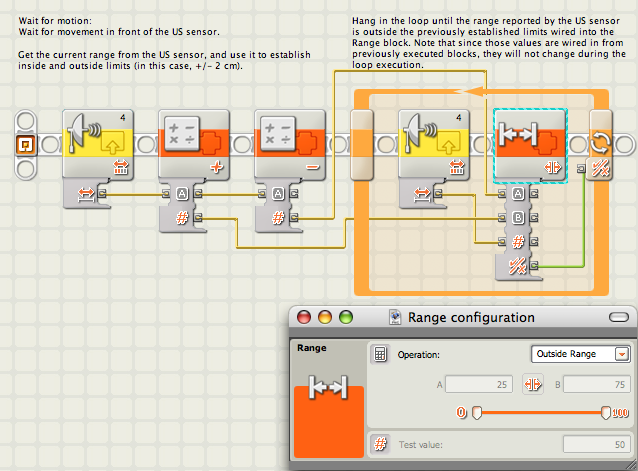Click the window toolbar pill button
The height and width of the screenshot is (471, 638).
point(619,317)
